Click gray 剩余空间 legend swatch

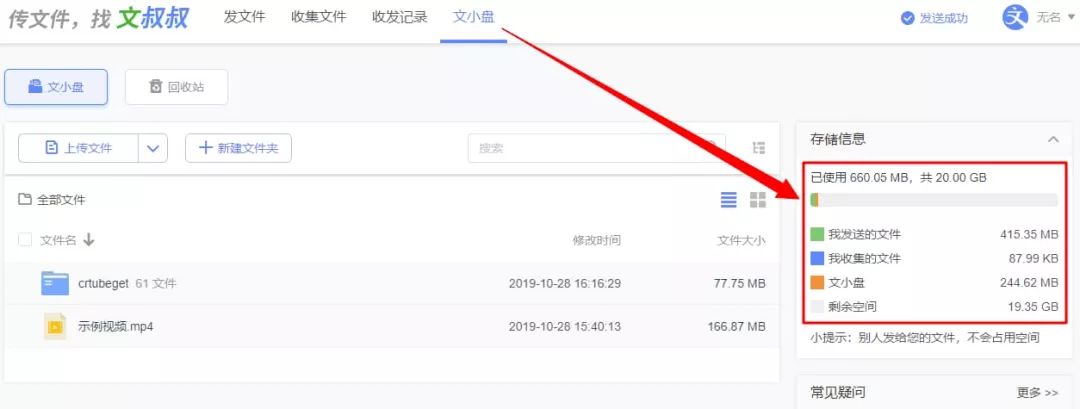click(817, 306)
